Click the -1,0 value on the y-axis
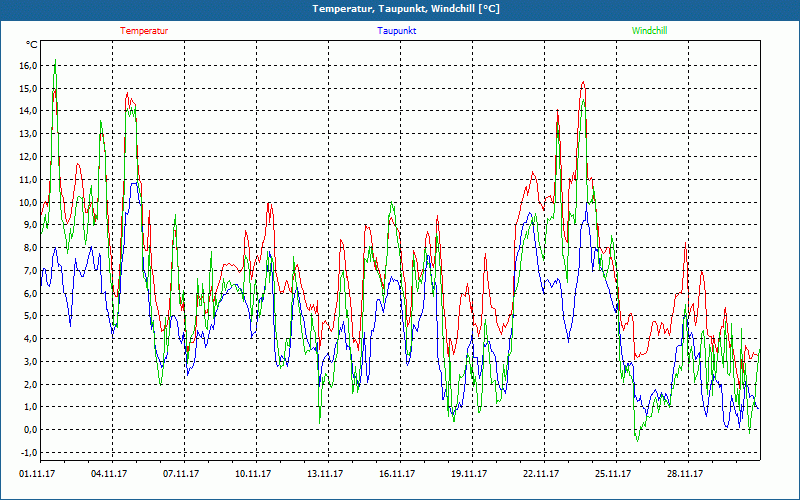 (29, 453)
